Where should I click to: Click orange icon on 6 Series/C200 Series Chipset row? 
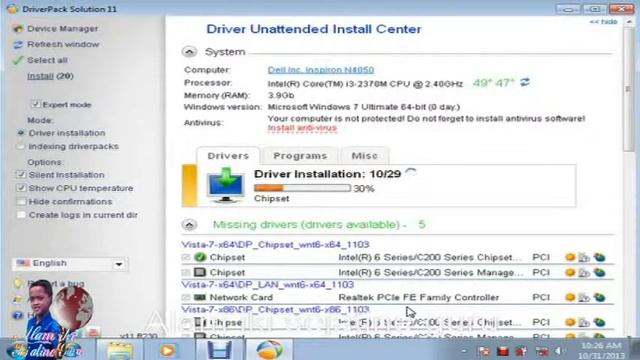tap(570, 257)
